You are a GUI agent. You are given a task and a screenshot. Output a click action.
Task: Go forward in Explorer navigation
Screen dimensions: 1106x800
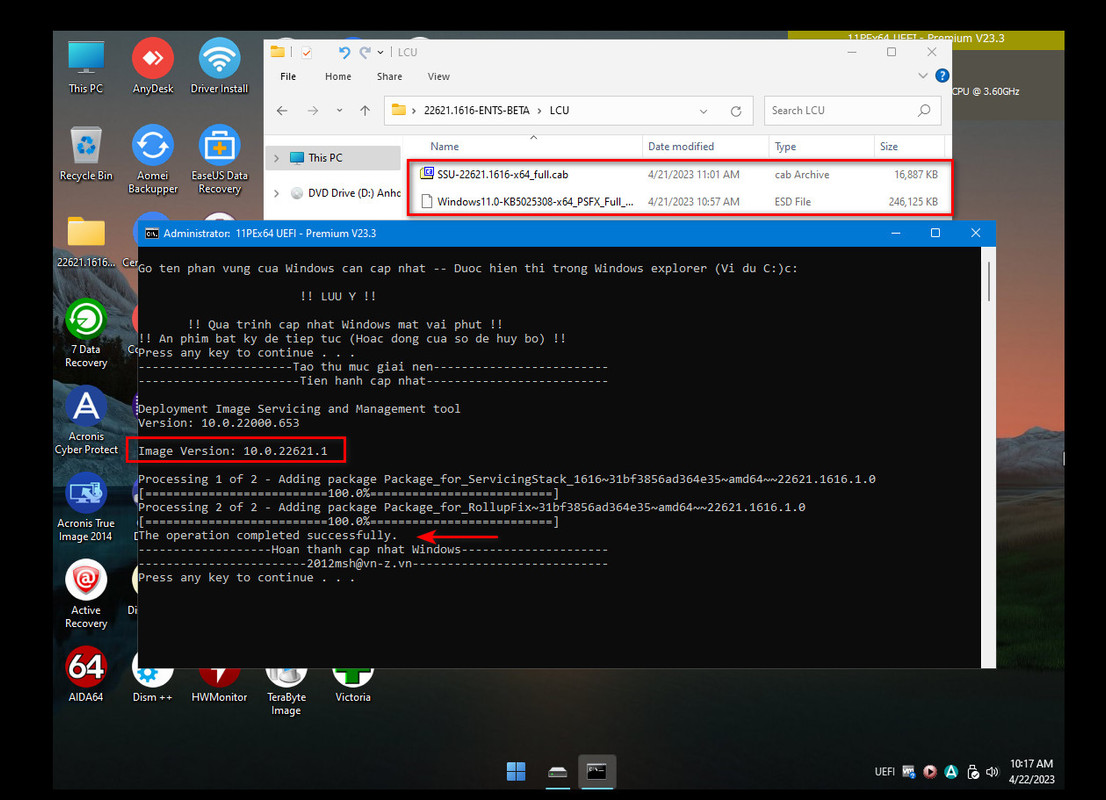pyautogui.click(x=312, y=110)
